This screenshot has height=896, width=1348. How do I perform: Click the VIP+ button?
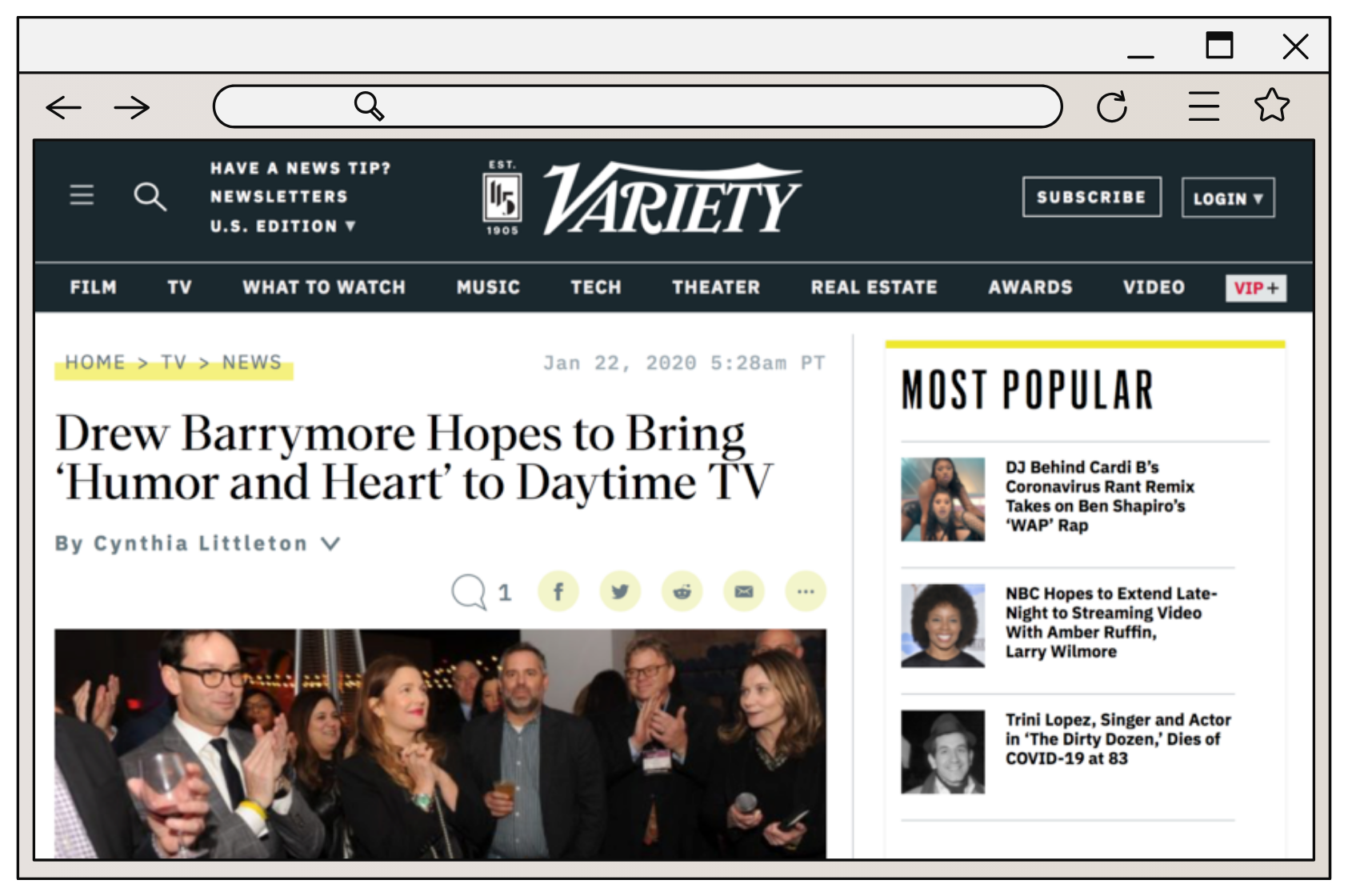point(1256,288)
